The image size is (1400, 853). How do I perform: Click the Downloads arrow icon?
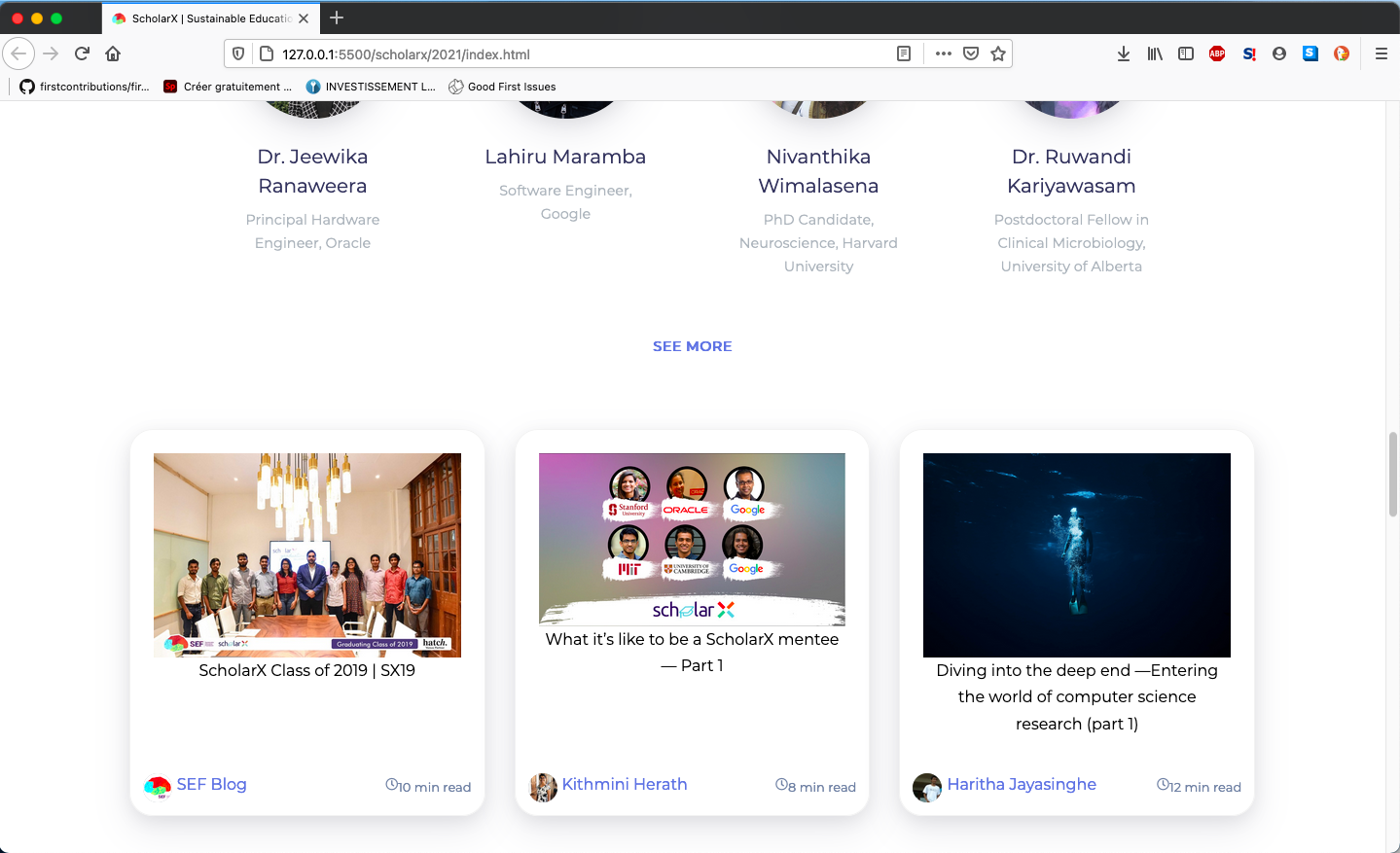click(1124, 53)
